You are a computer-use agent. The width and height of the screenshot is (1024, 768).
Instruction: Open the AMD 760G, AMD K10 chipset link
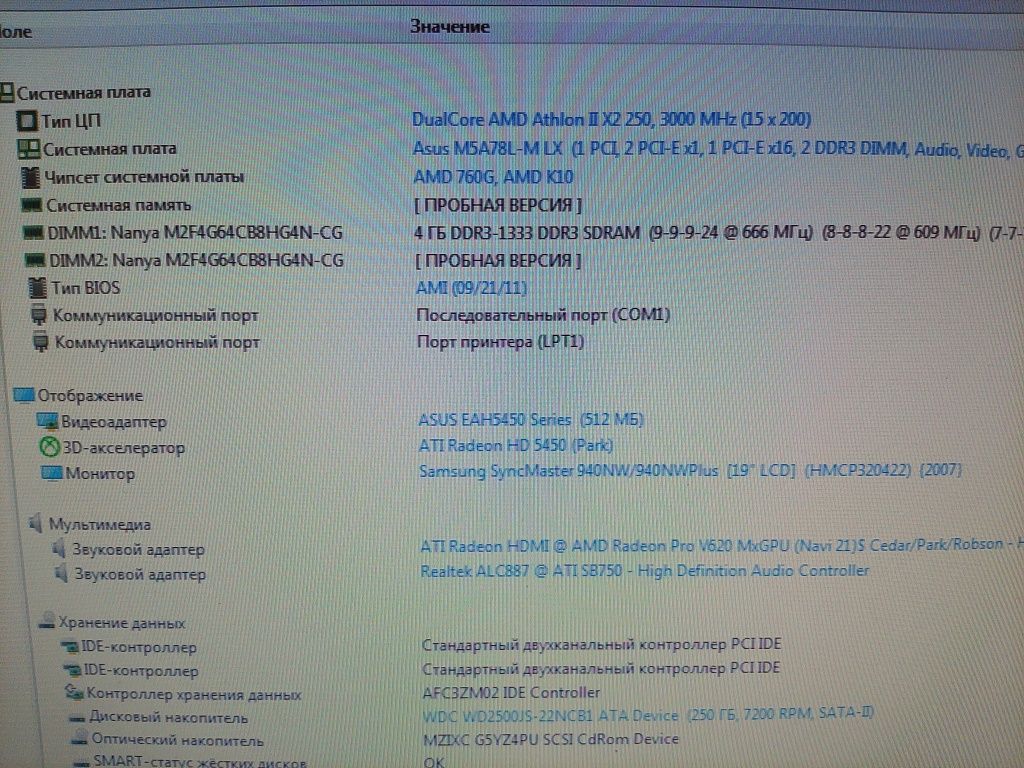tap(493, 177)
